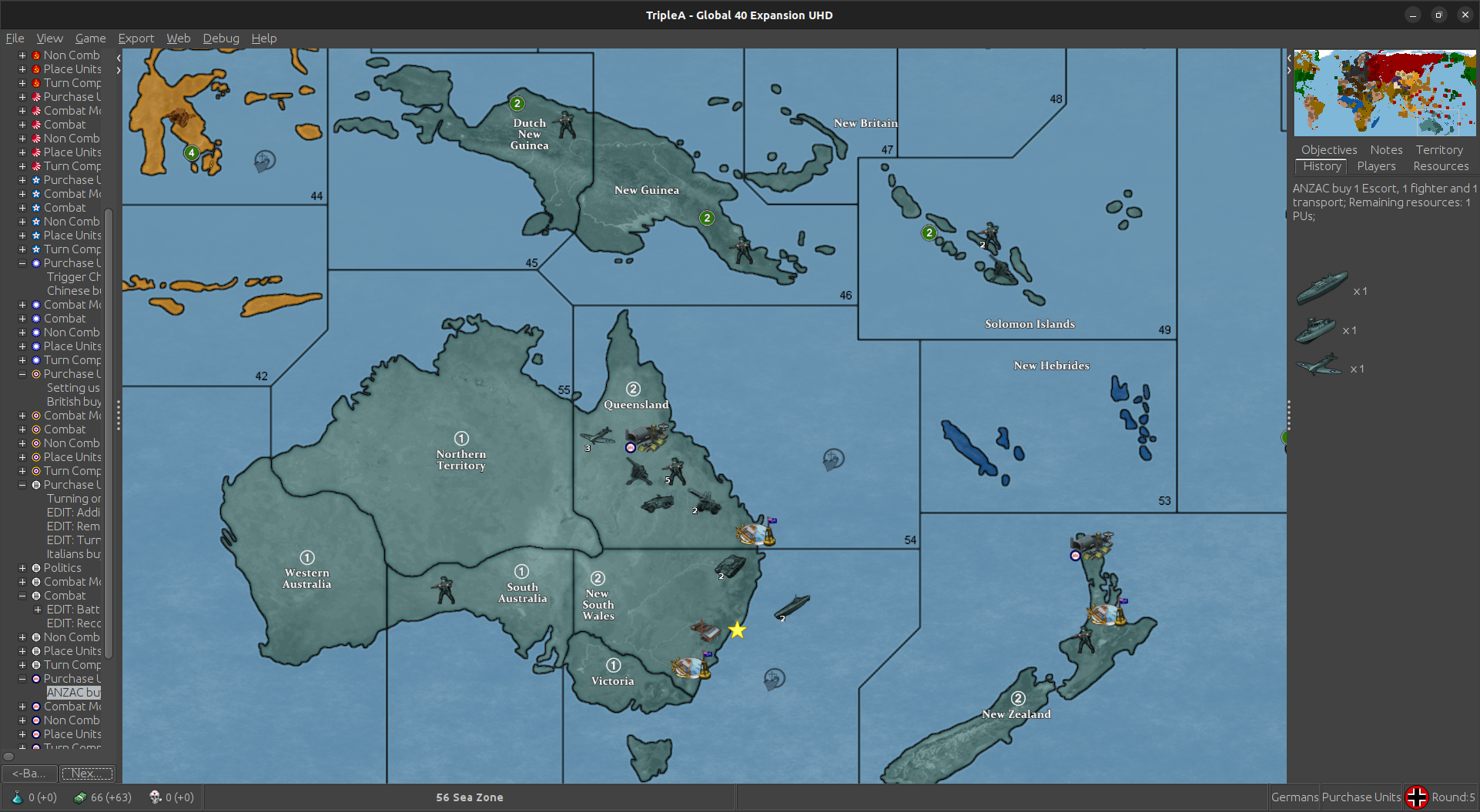Screen dimensions: 1480x812
Task: Click the naval base icon in Queensland
Action: coord(755,532)
